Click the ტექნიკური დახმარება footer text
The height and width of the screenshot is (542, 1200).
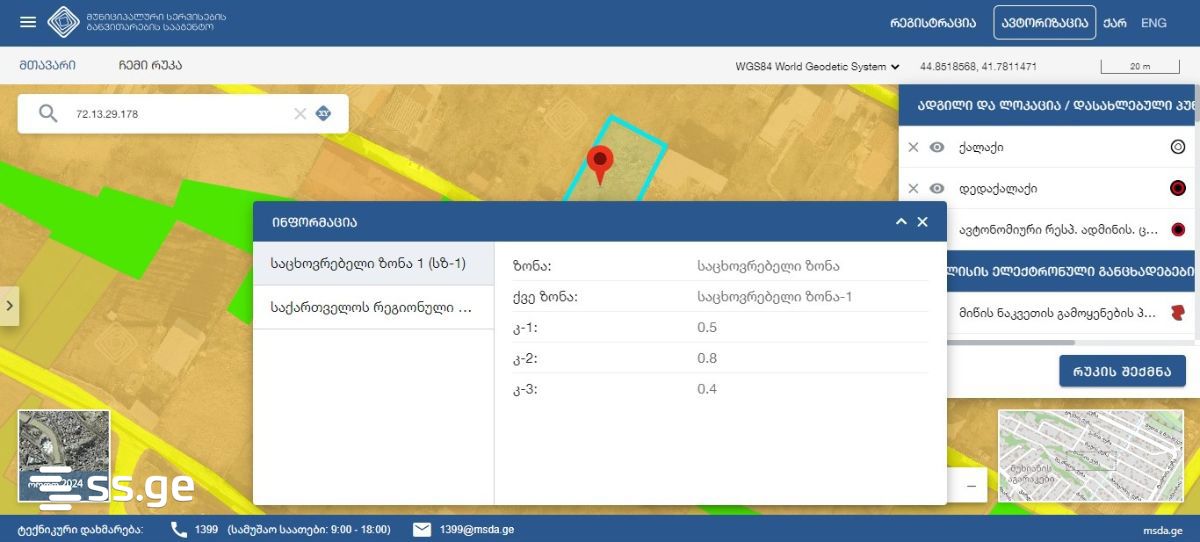tap(80, 530)
